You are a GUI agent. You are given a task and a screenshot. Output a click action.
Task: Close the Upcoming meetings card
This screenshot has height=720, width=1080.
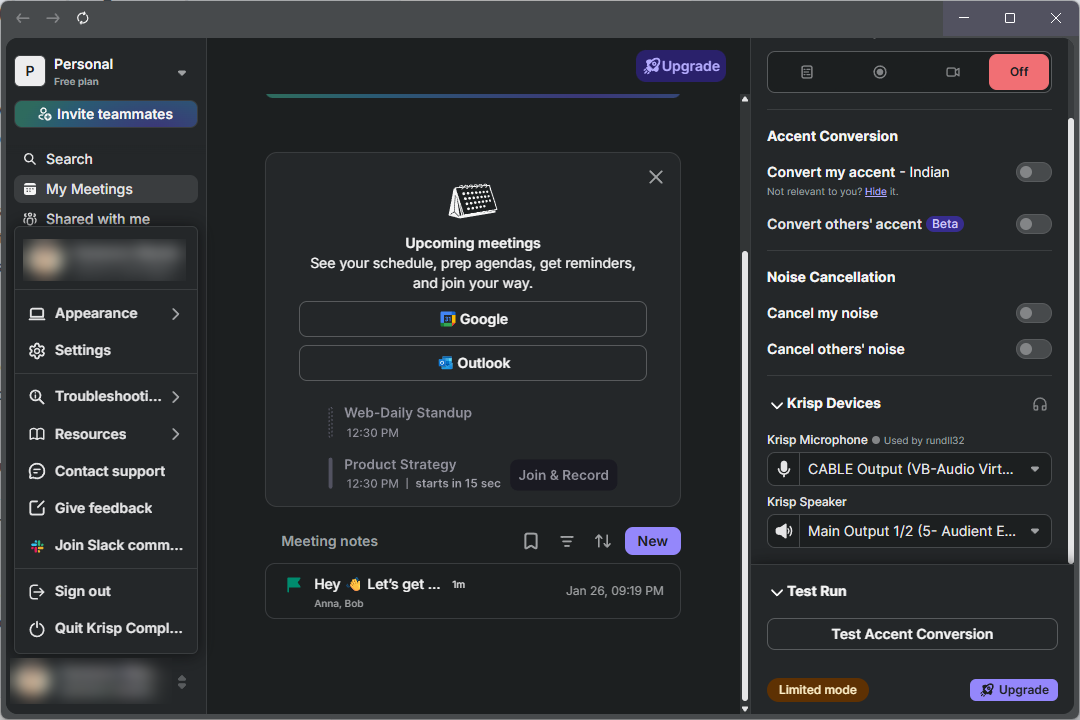tap(656, 177)
